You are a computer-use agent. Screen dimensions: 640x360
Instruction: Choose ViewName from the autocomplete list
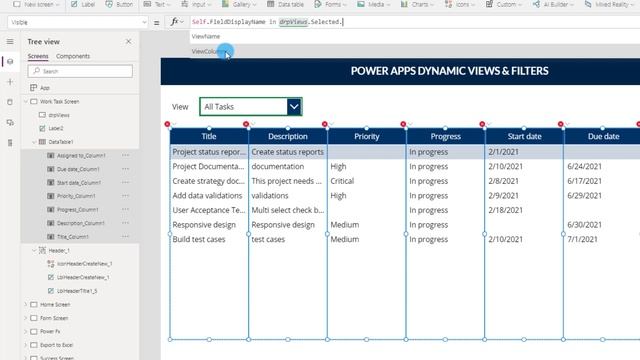point(206,36)
